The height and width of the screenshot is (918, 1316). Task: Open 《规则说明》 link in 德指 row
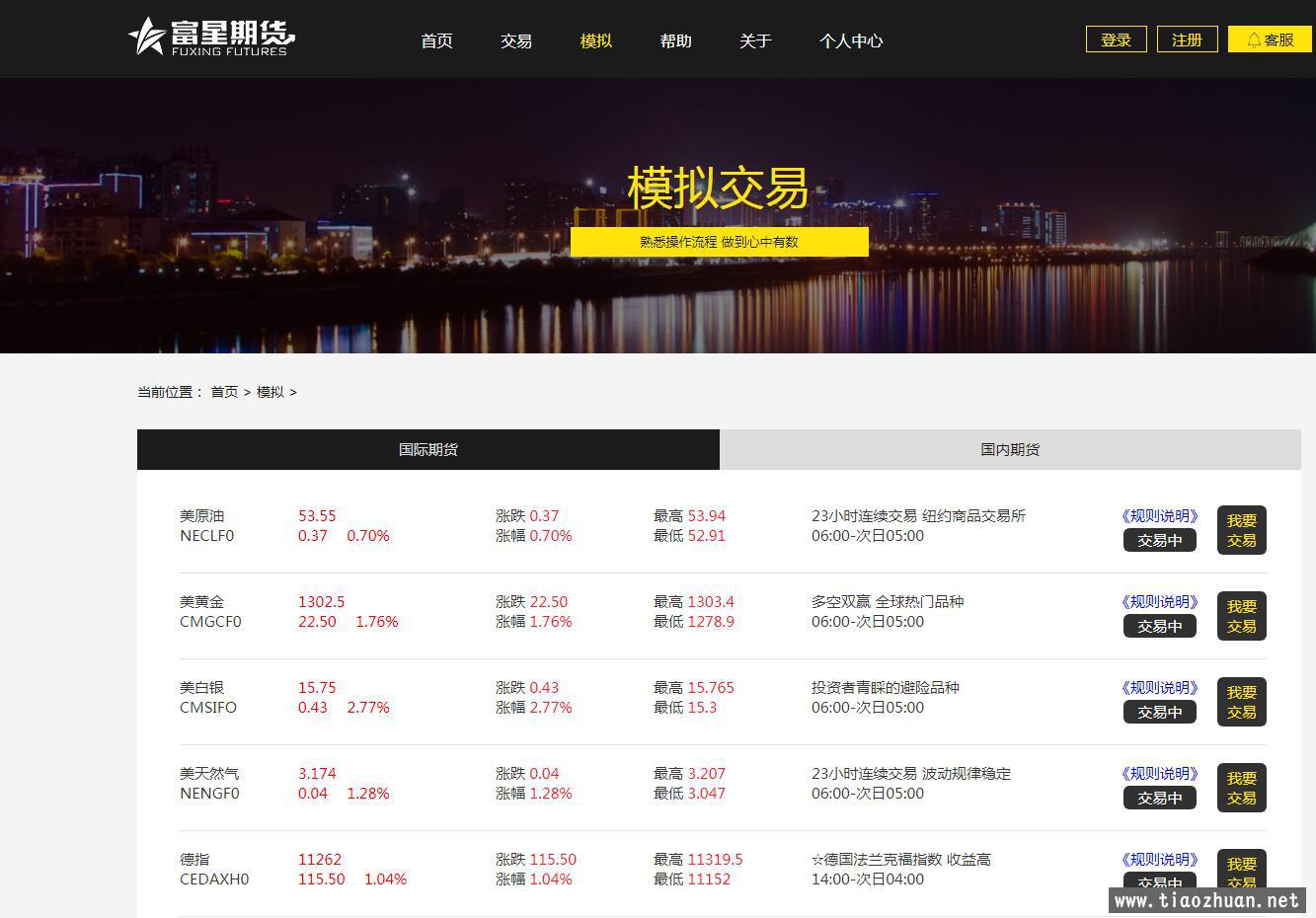(x=1159, y=859)
